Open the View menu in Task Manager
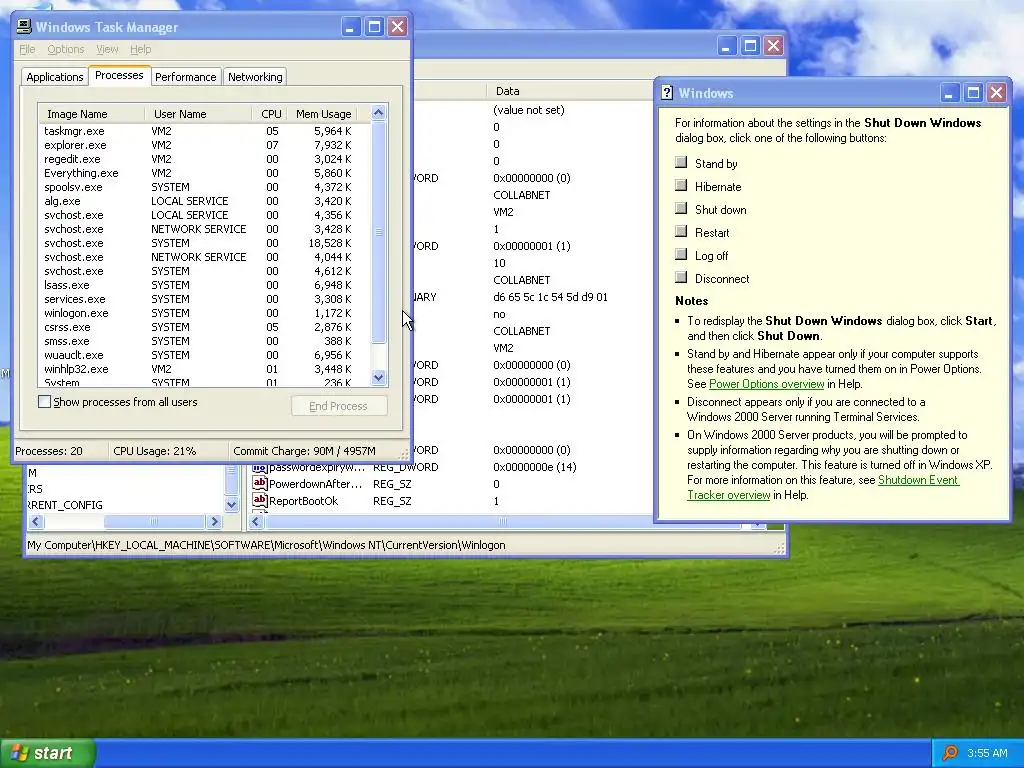Screen dimensions: 1024x768 coord(107,49)
